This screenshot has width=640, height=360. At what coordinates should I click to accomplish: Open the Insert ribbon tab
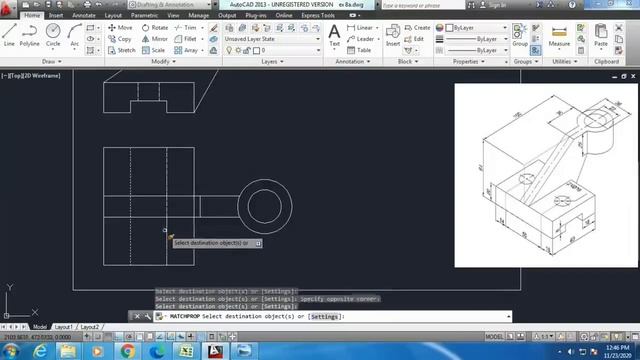click(56, 15)
